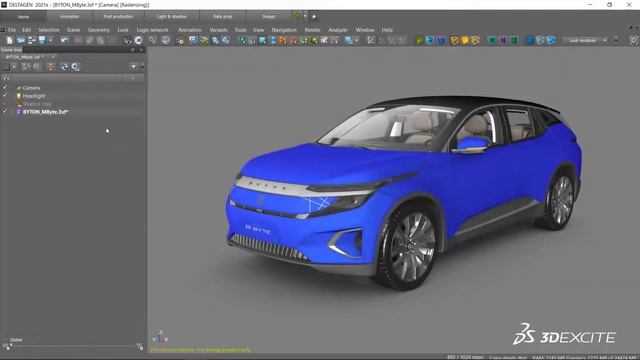Viewport: 640px width, 360px height.
Task: Open the File menu
Action: tap(12, 30)
